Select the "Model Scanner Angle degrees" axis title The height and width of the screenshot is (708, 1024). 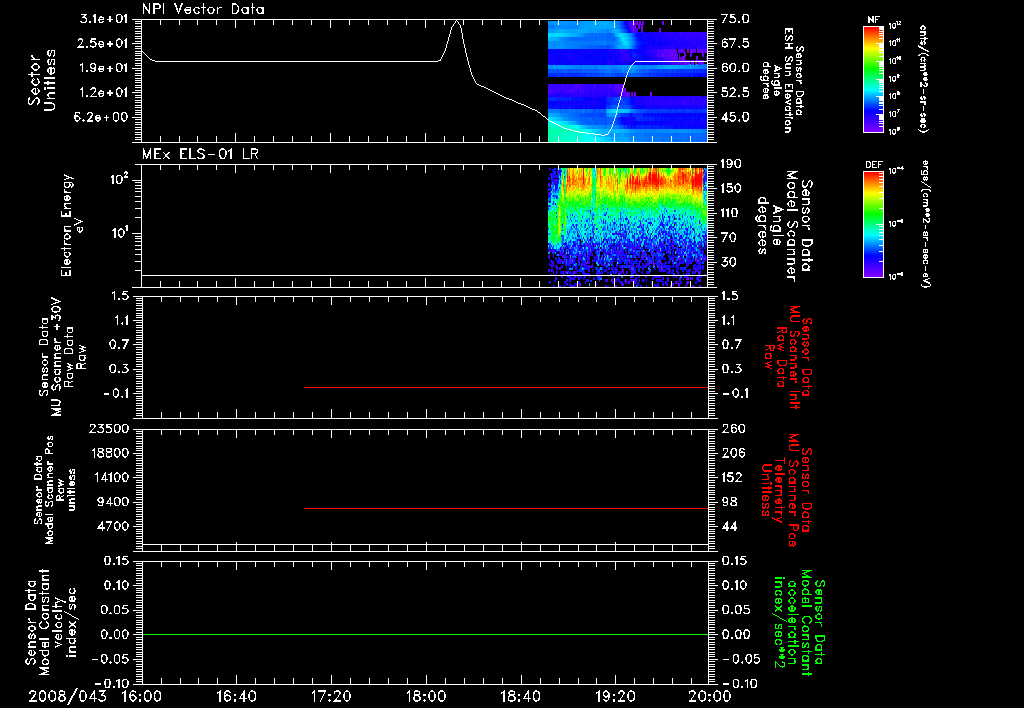coord(784,226)
